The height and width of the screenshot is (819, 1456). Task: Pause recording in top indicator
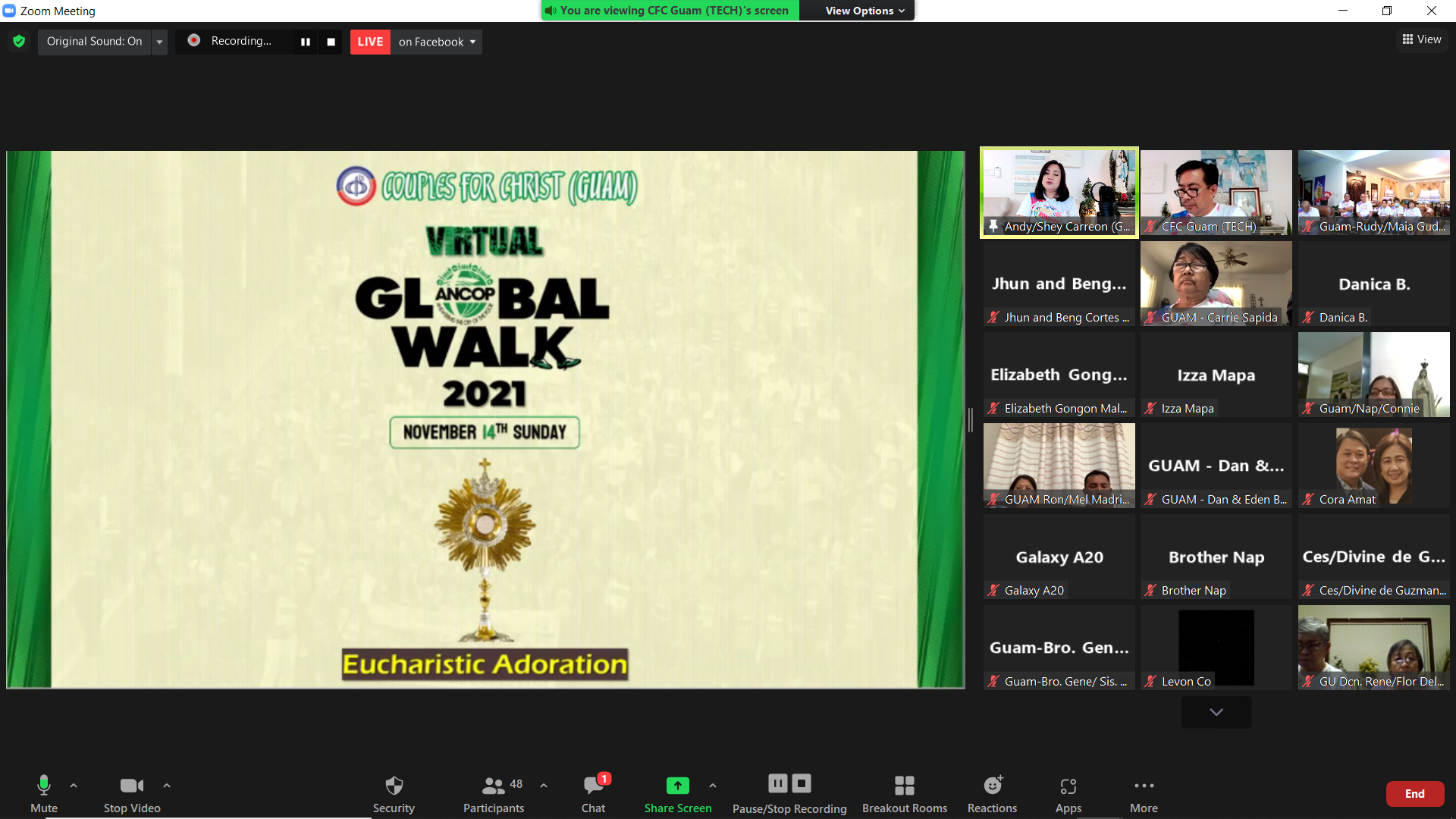[x=306, y=42]
